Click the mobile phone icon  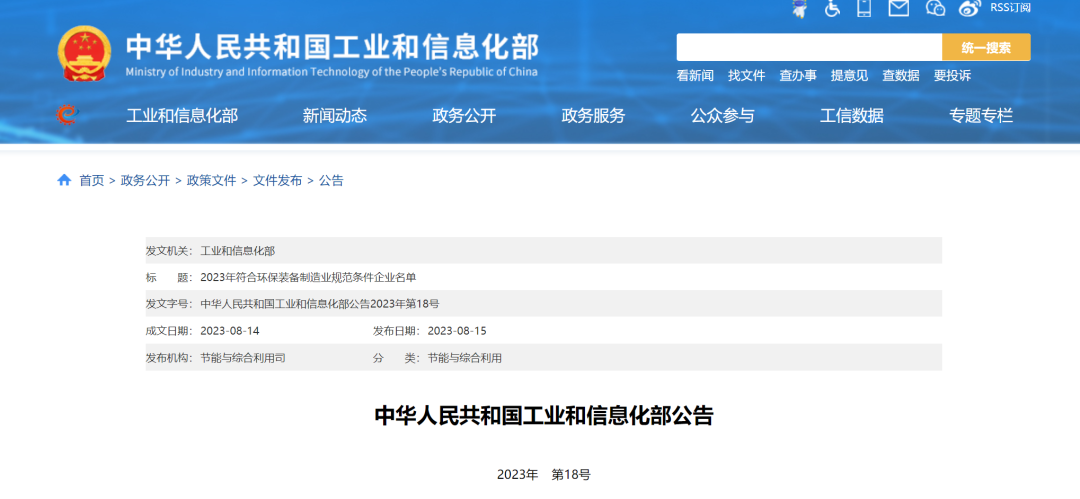click(x=864, y=8)
